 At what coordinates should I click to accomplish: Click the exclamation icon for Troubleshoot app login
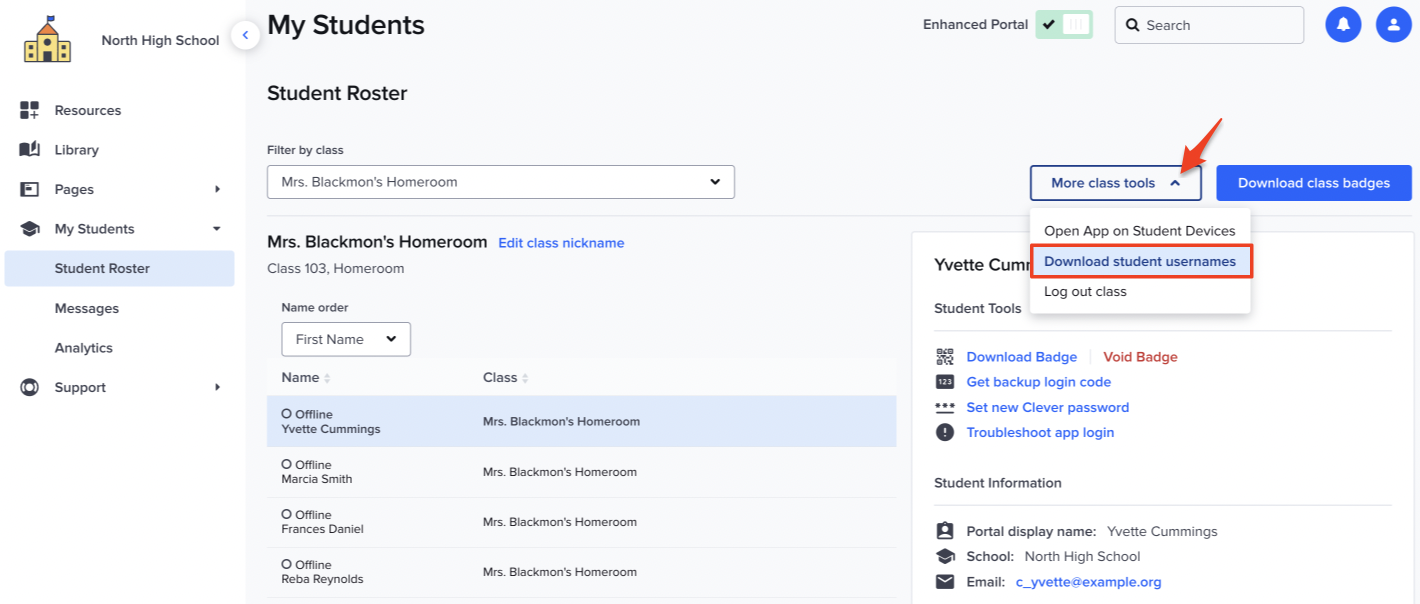944,431
